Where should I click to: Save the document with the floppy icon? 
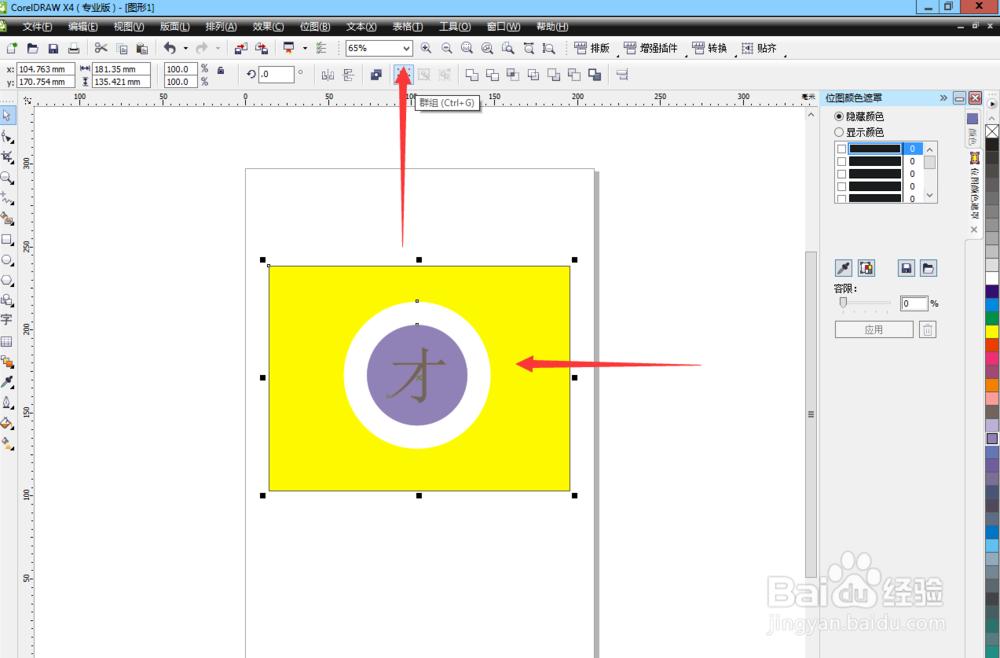[54, 48]
